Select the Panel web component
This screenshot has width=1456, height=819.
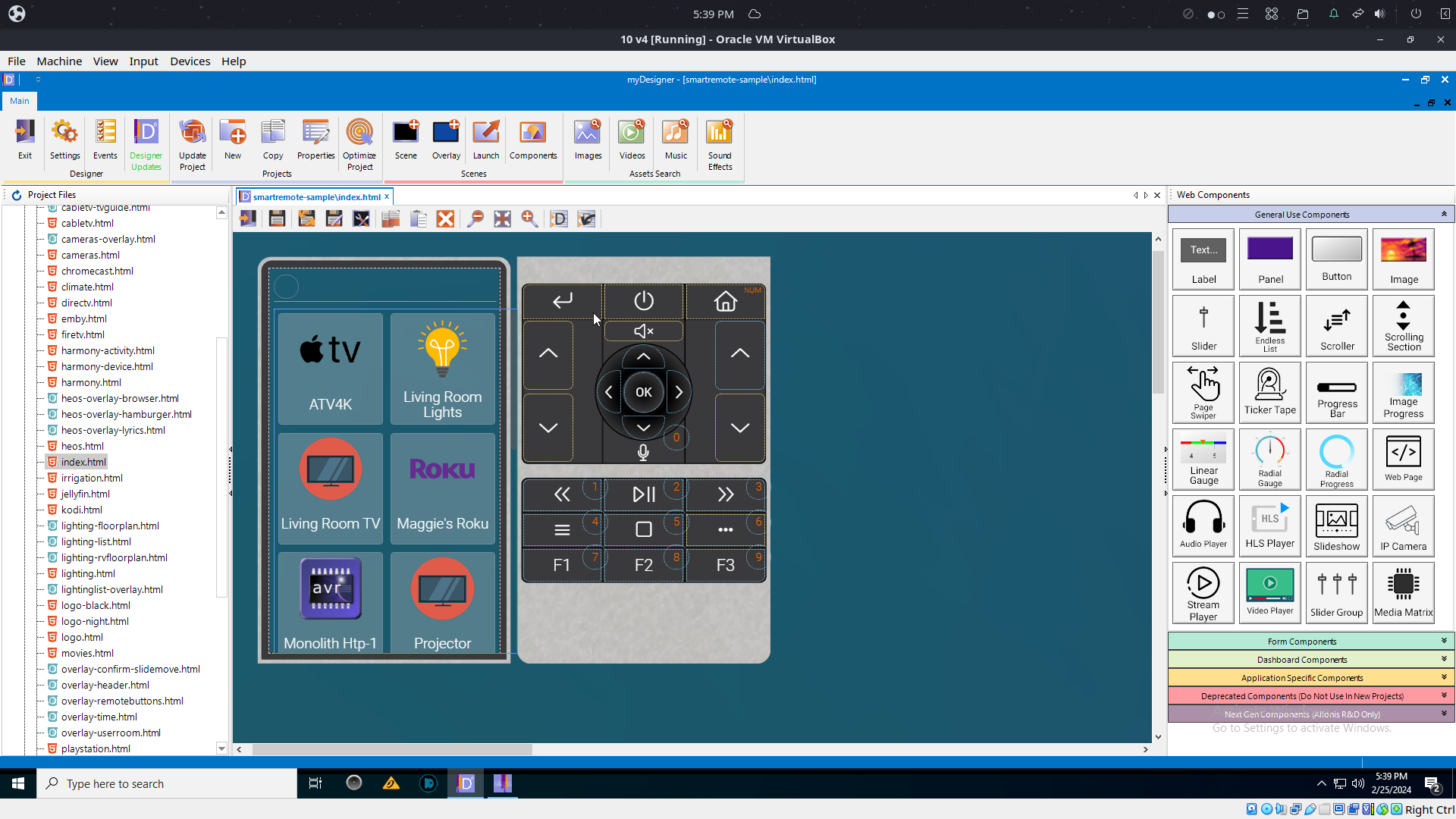pyautogui.click(x=1270, y=259)
